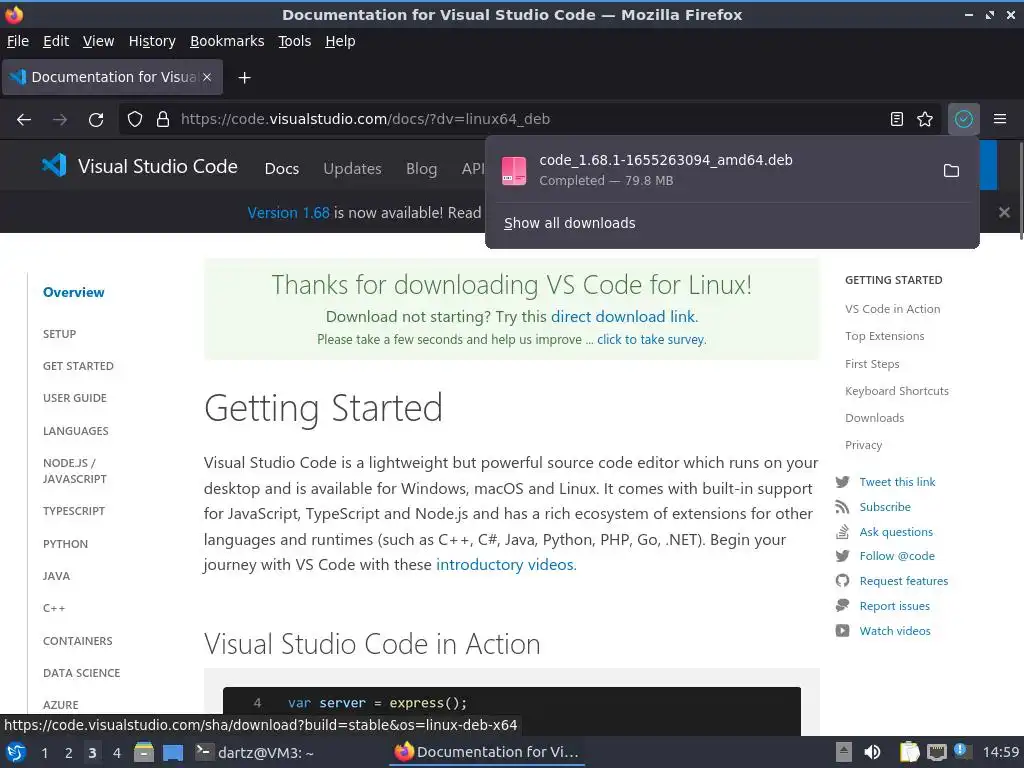Open the Updates navigation link
Viewport: 1024px width, 768px height.
[353, 168]
